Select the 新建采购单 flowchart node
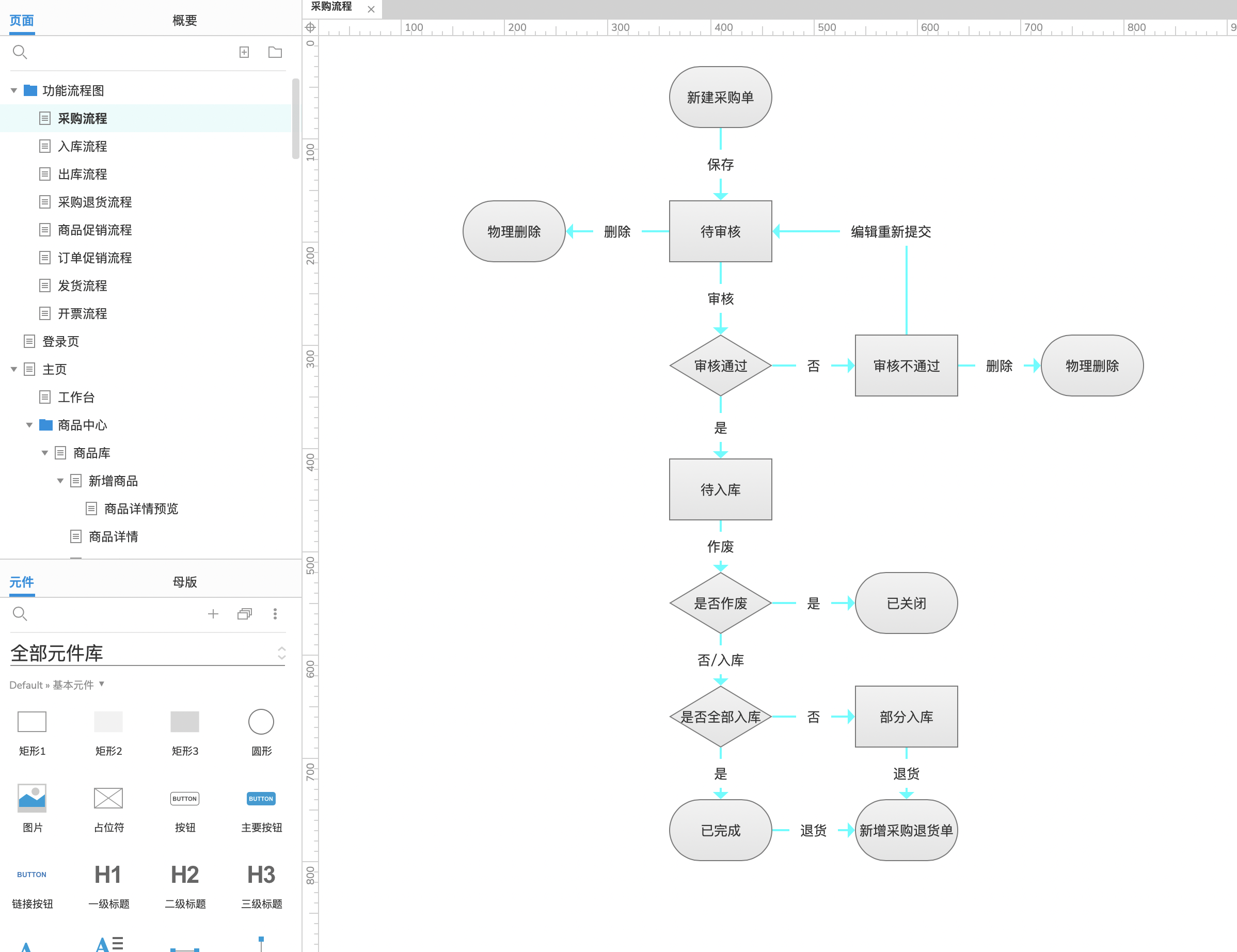 click(720, 98)
